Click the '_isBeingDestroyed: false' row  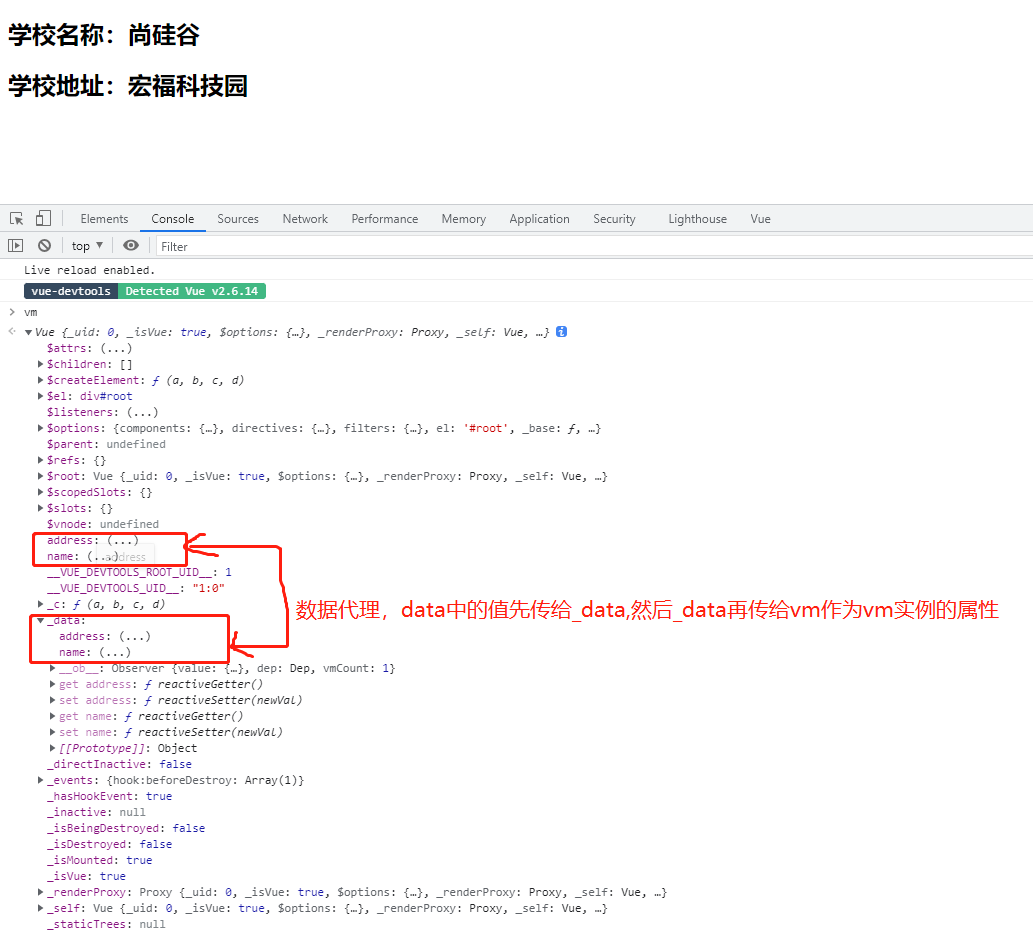coord(126,828)
